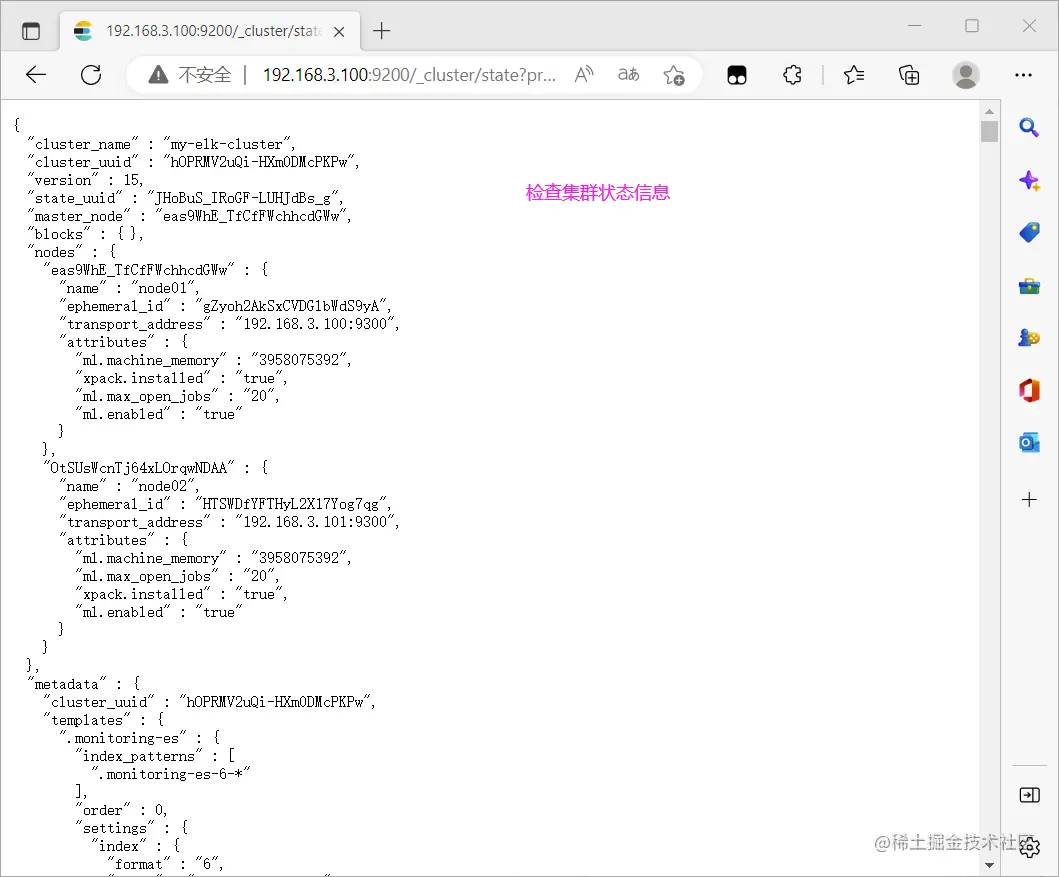Click the "metadata" key text
1059x877 pixels.
pyautogui.click(x=67, y=684)
